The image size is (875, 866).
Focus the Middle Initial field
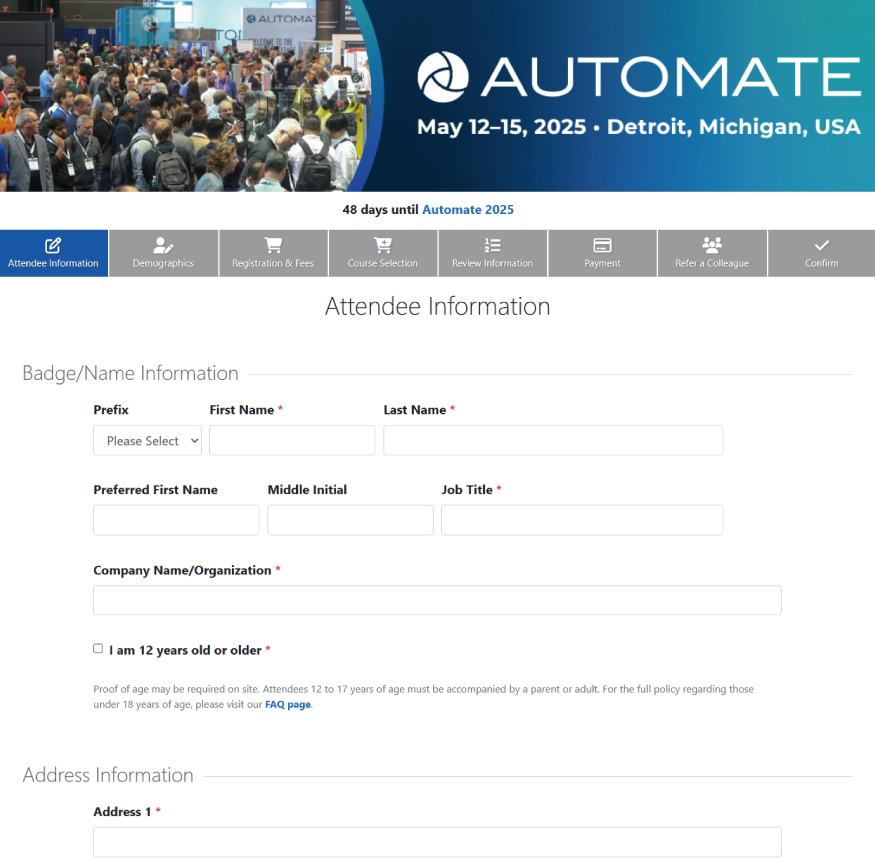[350, 520]
